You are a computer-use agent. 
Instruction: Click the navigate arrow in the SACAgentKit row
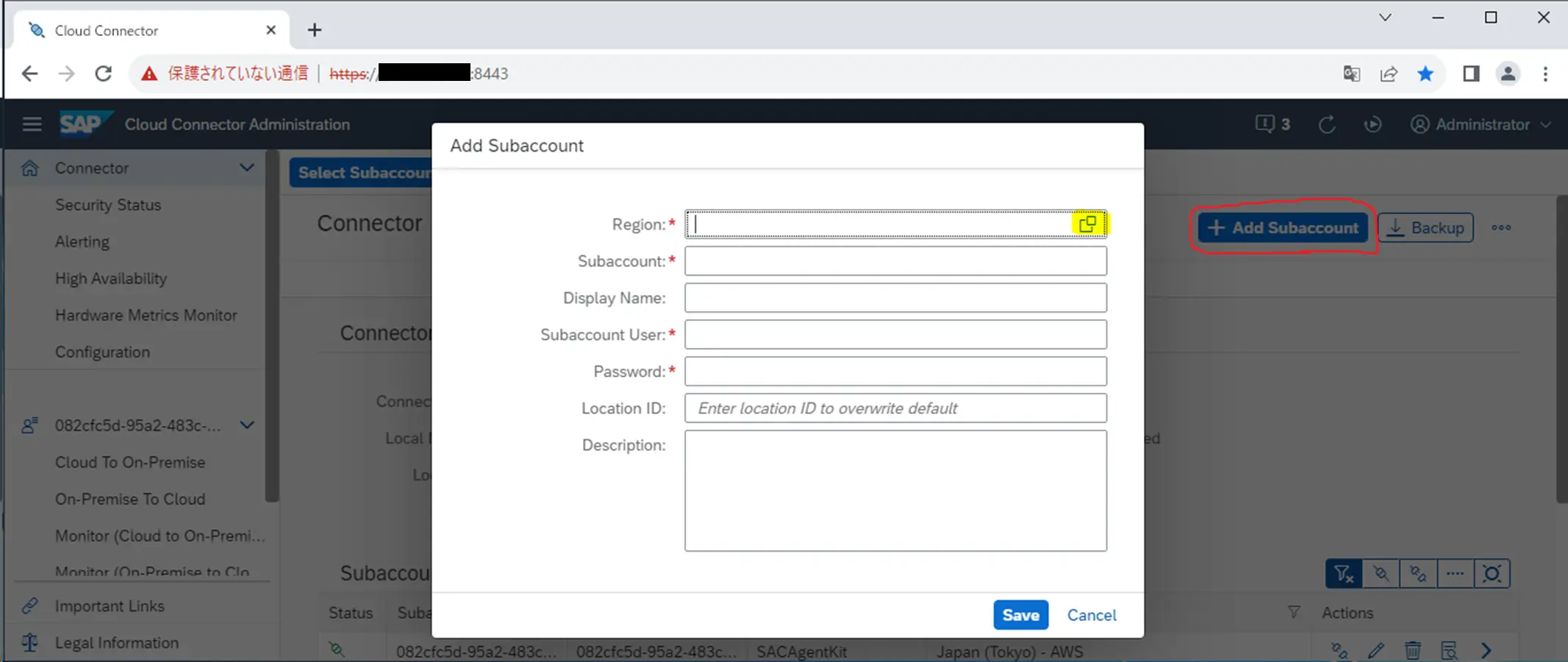coord(1486,651)
